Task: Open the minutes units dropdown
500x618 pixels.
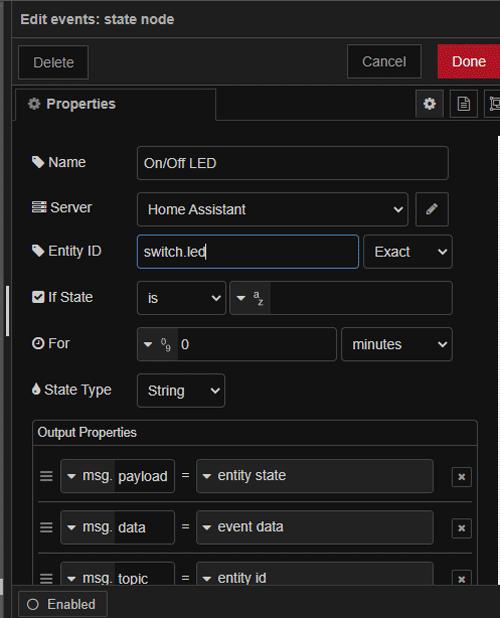Action: coord(397,344)
